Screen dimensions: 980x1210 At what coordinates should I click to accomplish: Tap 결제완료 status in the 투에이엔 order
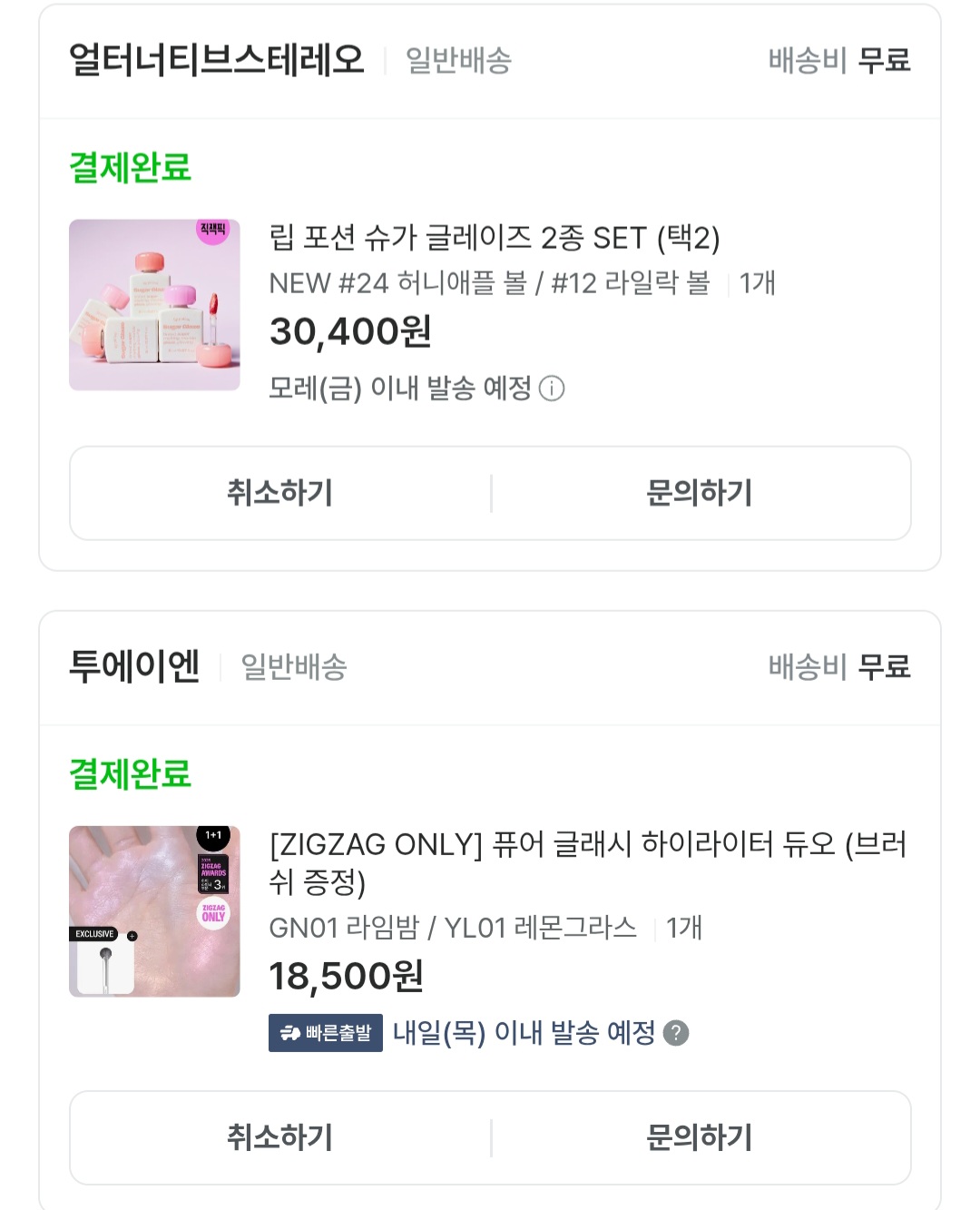pyautogui.click(x=131, y=774)
